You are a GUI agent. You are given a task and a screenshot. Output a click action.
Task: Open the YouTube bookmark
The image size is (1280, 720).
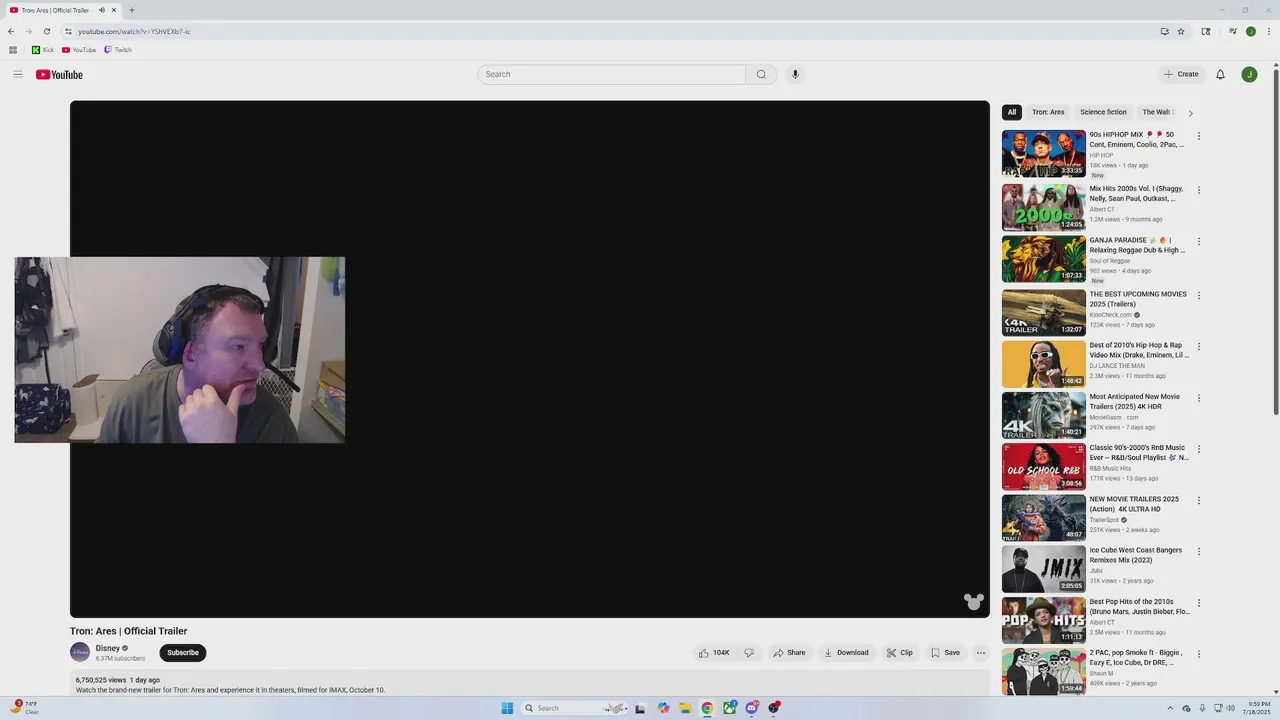[x=79, y=50]
